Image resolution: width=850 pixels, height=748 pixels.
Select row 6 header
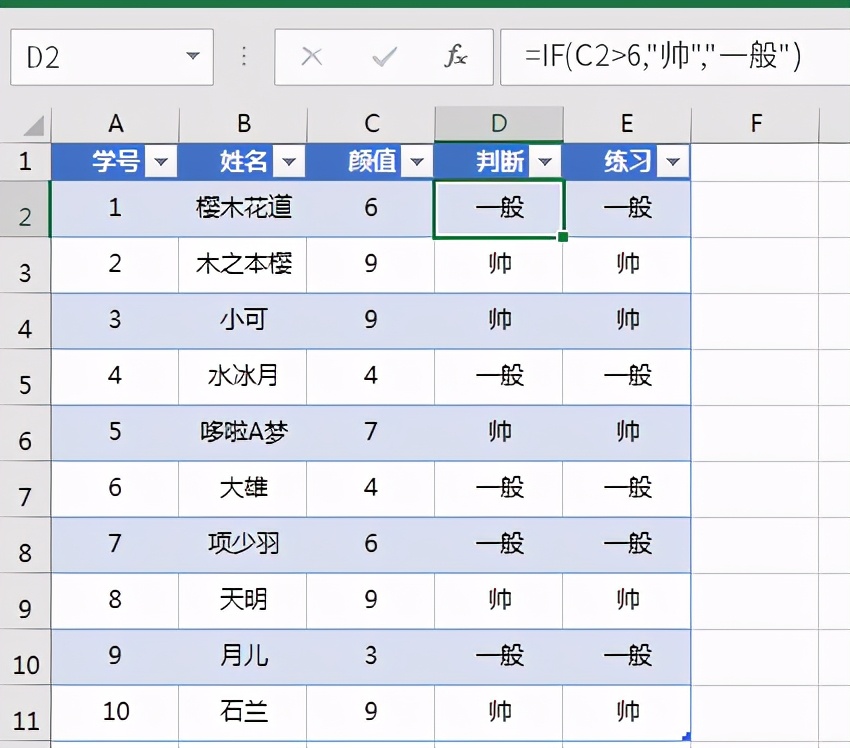pos(25,433)
